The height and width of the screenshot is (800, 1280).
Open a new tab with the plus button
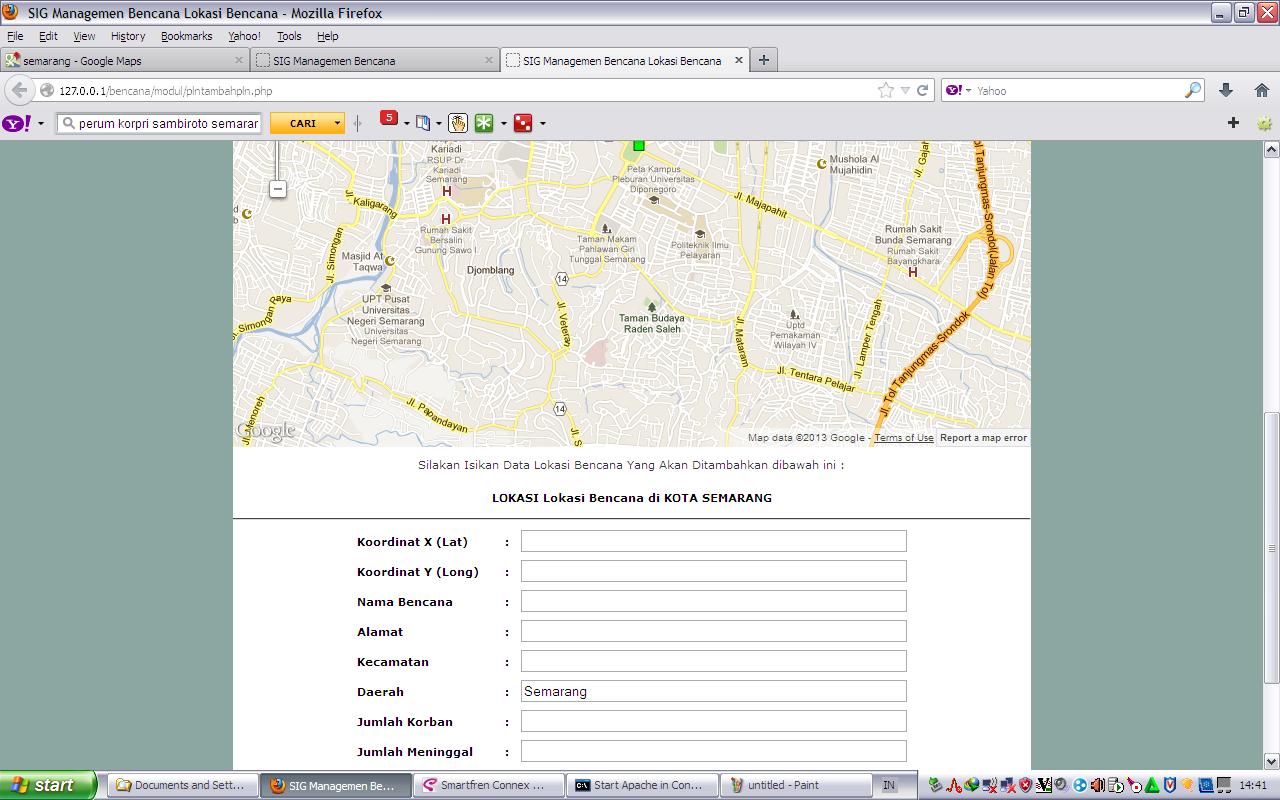coord(764,60)
